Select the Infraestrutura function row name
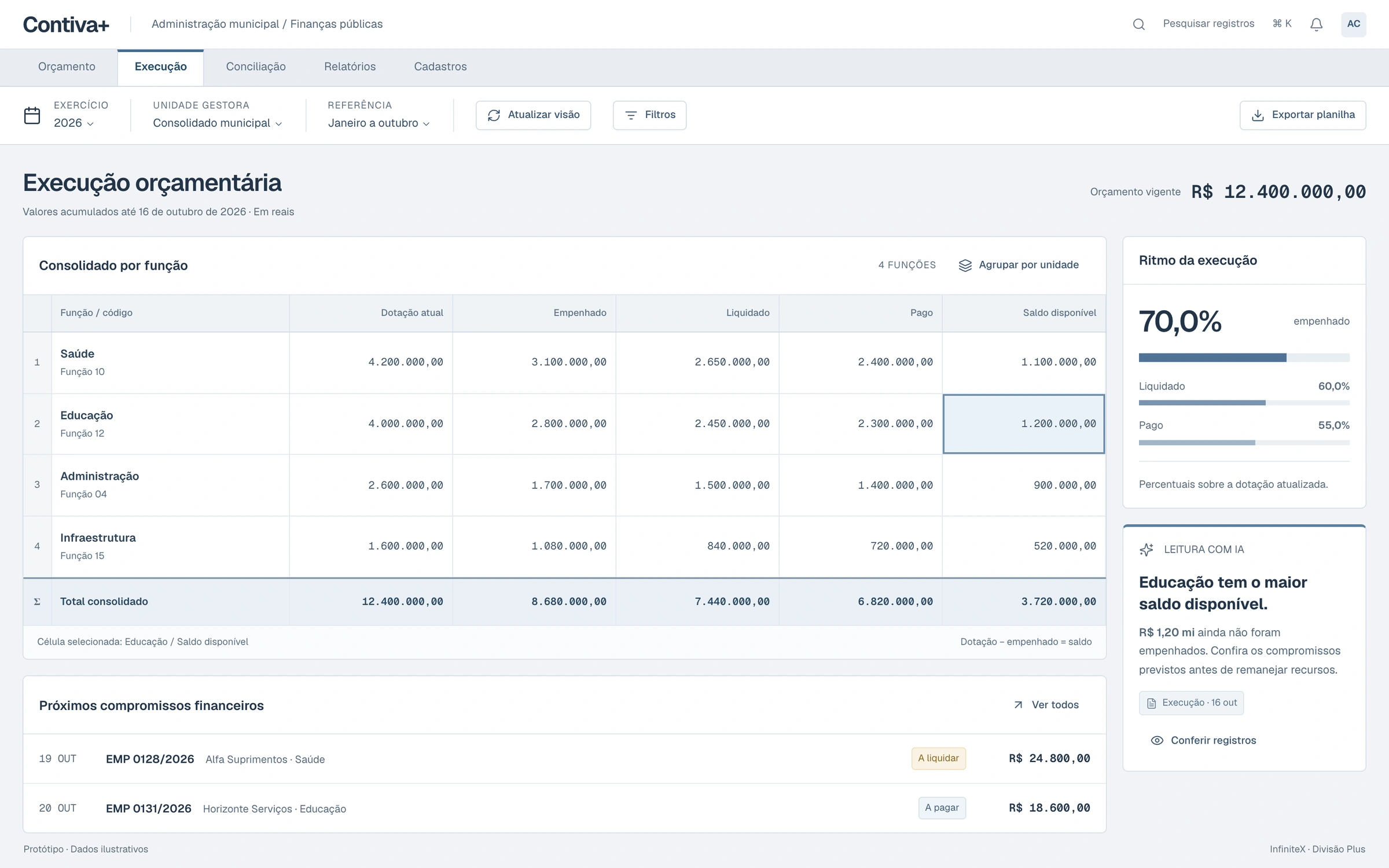The width and height of the screenshot is (1389, 868). (98, 538)
